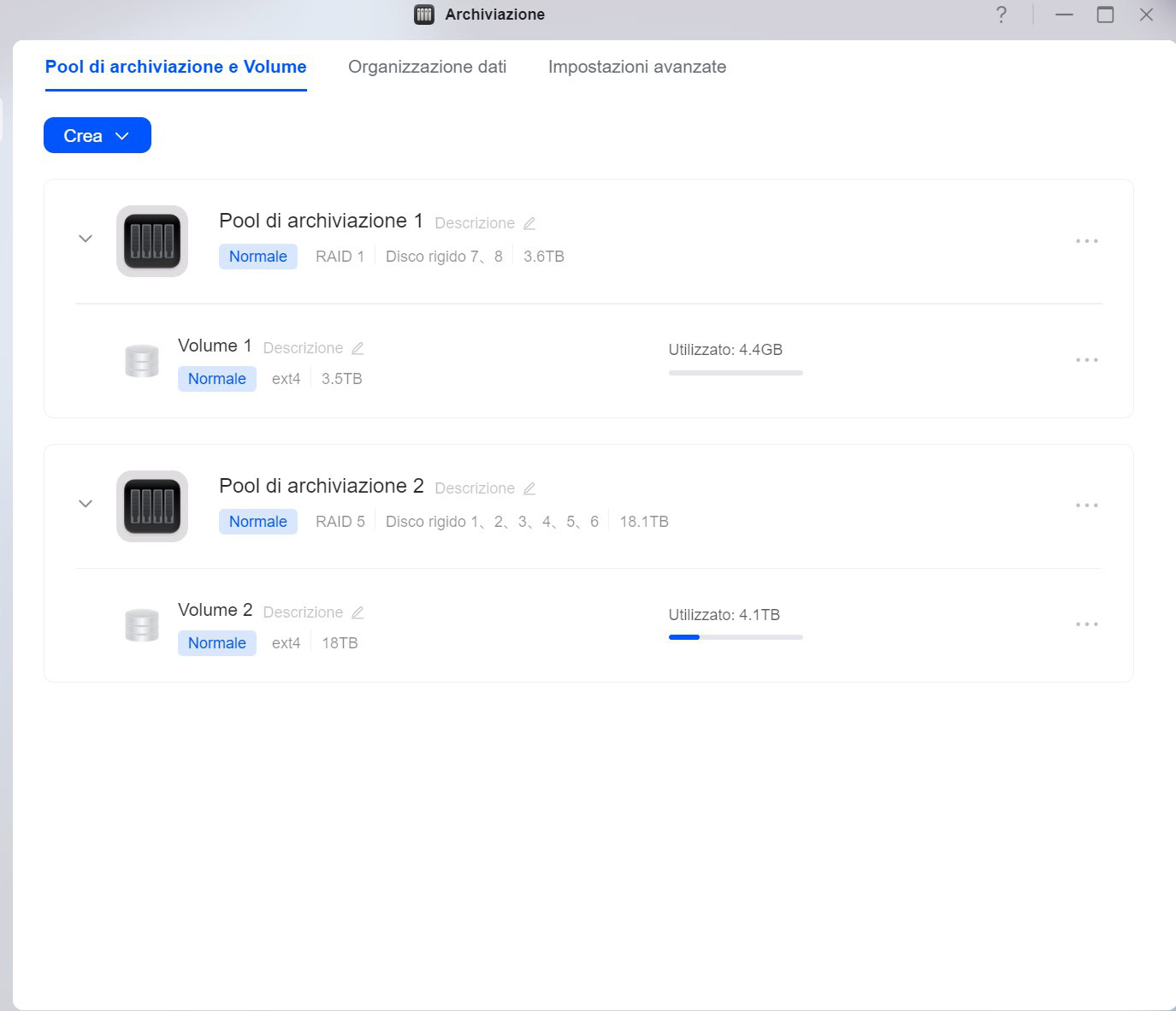1176x1011 pixels.
Task: Click the 'RAID 1' label
Action: click(x=340, y=257)
